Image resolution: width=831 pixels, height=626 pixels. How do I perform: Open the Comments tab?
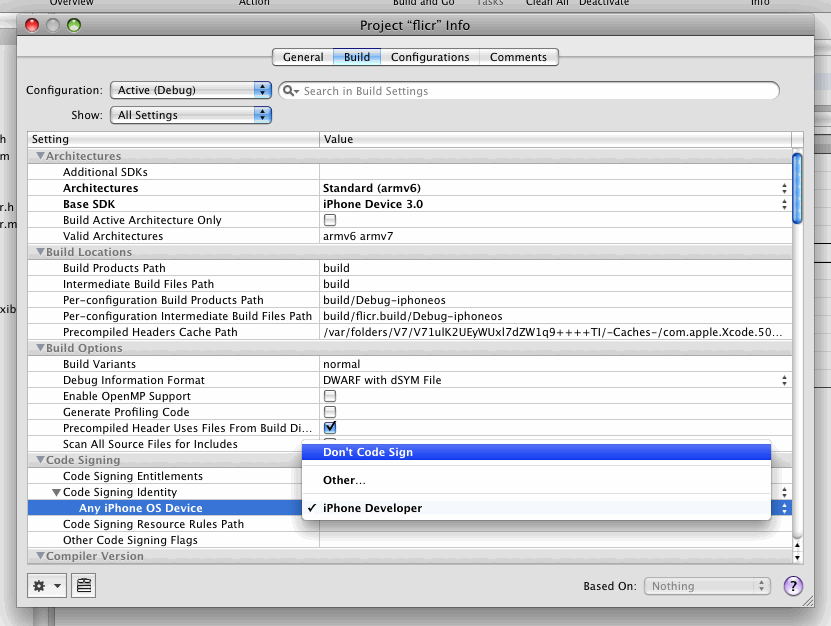(518, 57)
